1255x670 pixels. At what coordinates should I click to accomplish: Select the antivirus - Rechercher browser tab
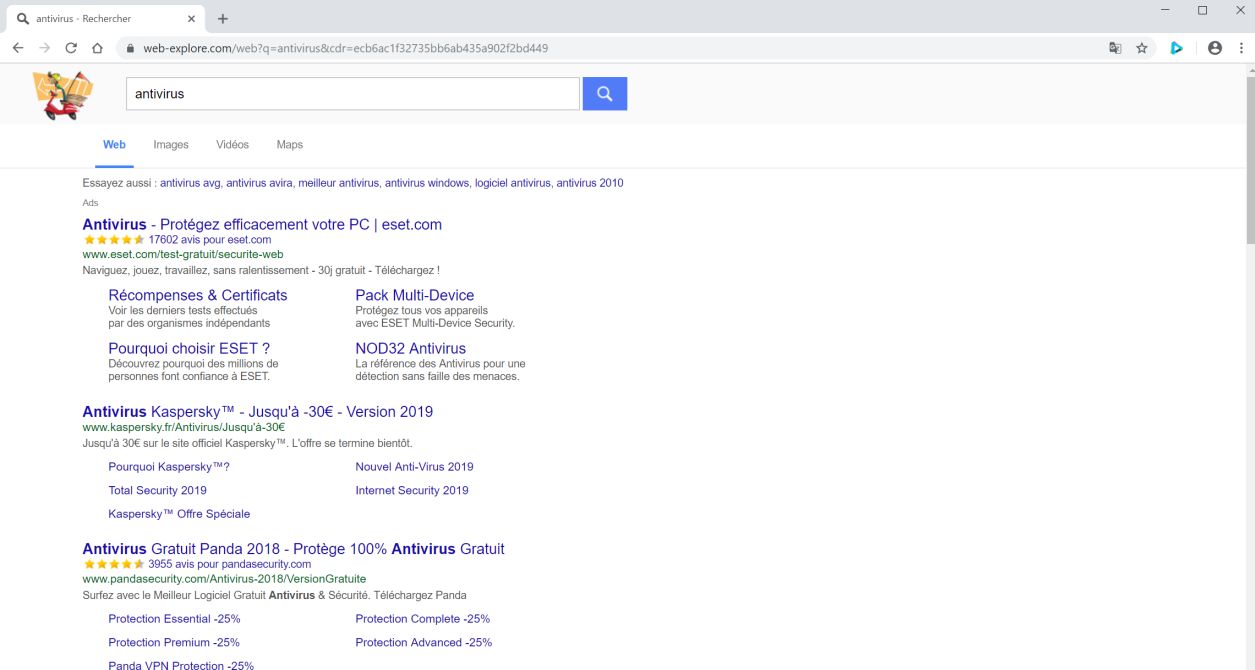point(105,19)
